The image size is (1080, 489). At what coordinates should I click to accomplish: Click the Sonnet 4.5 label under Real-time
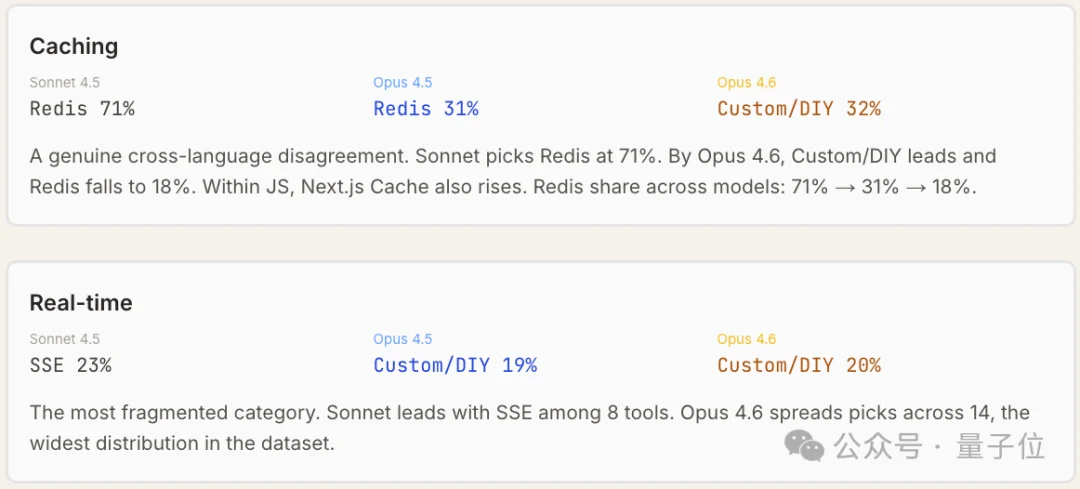(x=65, y=339)
